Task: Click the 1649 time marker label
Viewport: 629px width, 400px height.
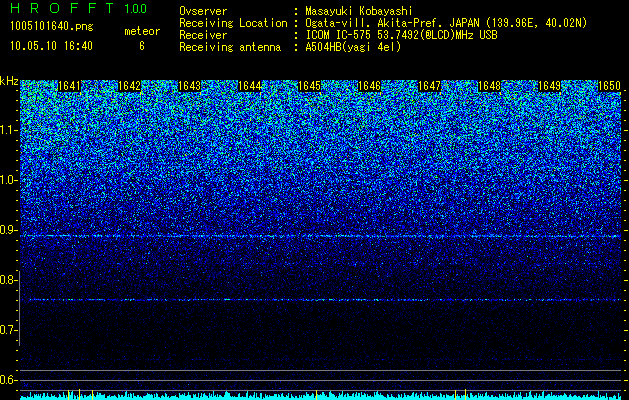Action: tap(550, 86)
